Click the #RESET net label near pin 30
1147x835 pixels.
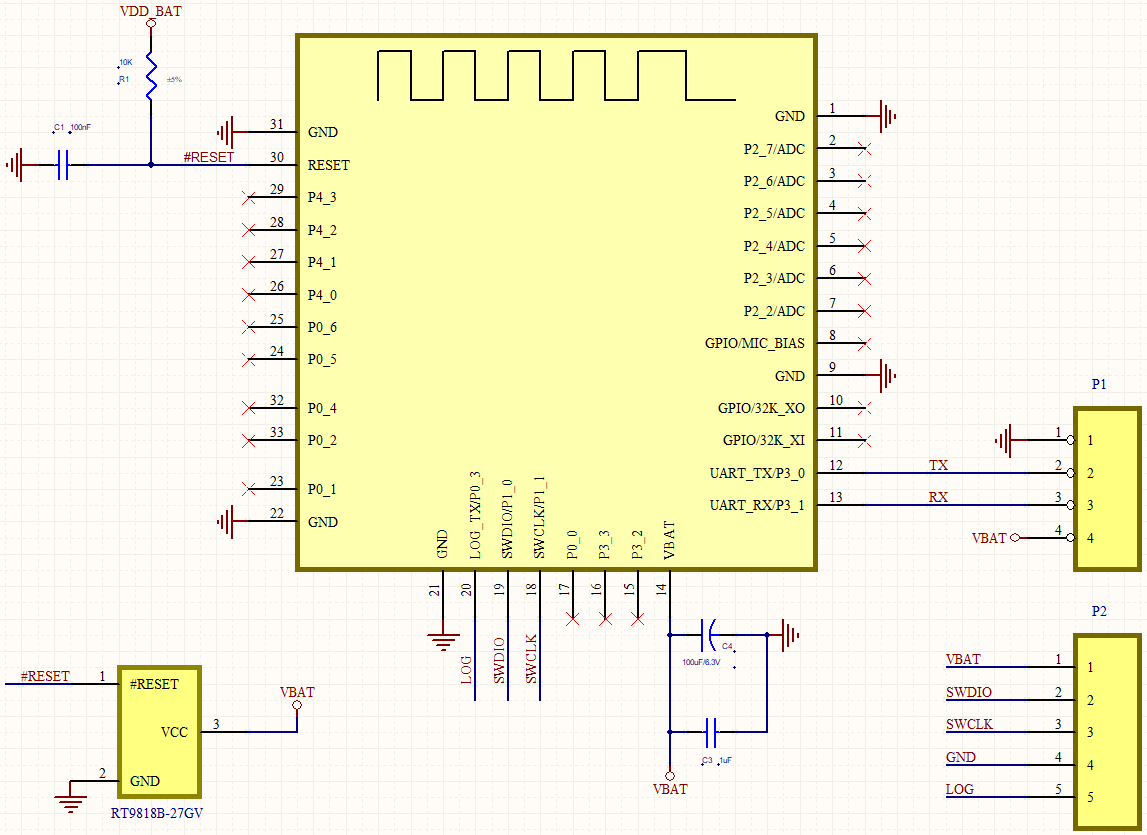point(209,157)
